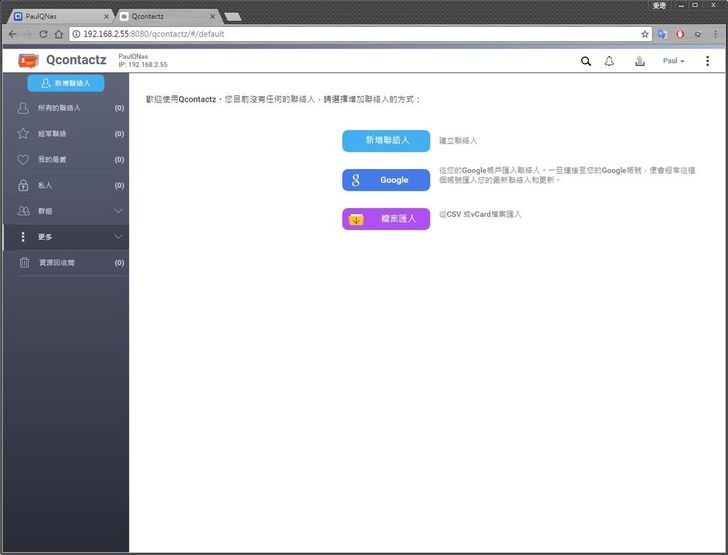This screenshot has height=555, width=728.
Task: Open the lock icon 私人 contacts
Action: click(23, 185)
